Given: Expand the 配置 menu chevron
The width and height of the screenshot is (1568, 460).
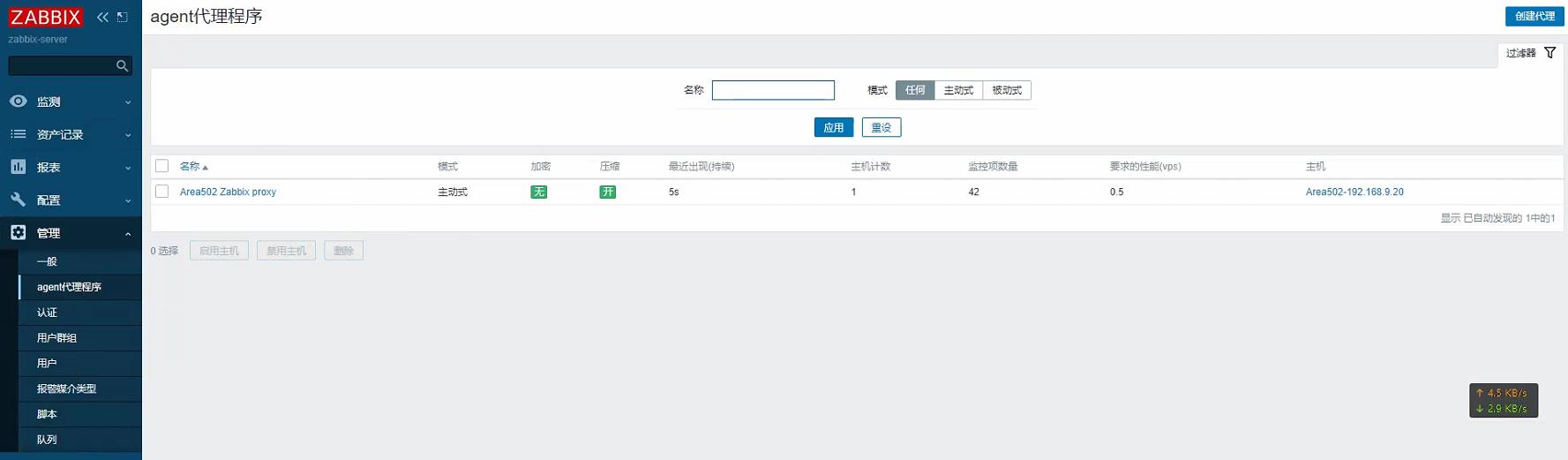Looking at the screenshot, I should [x=128, y=200].
